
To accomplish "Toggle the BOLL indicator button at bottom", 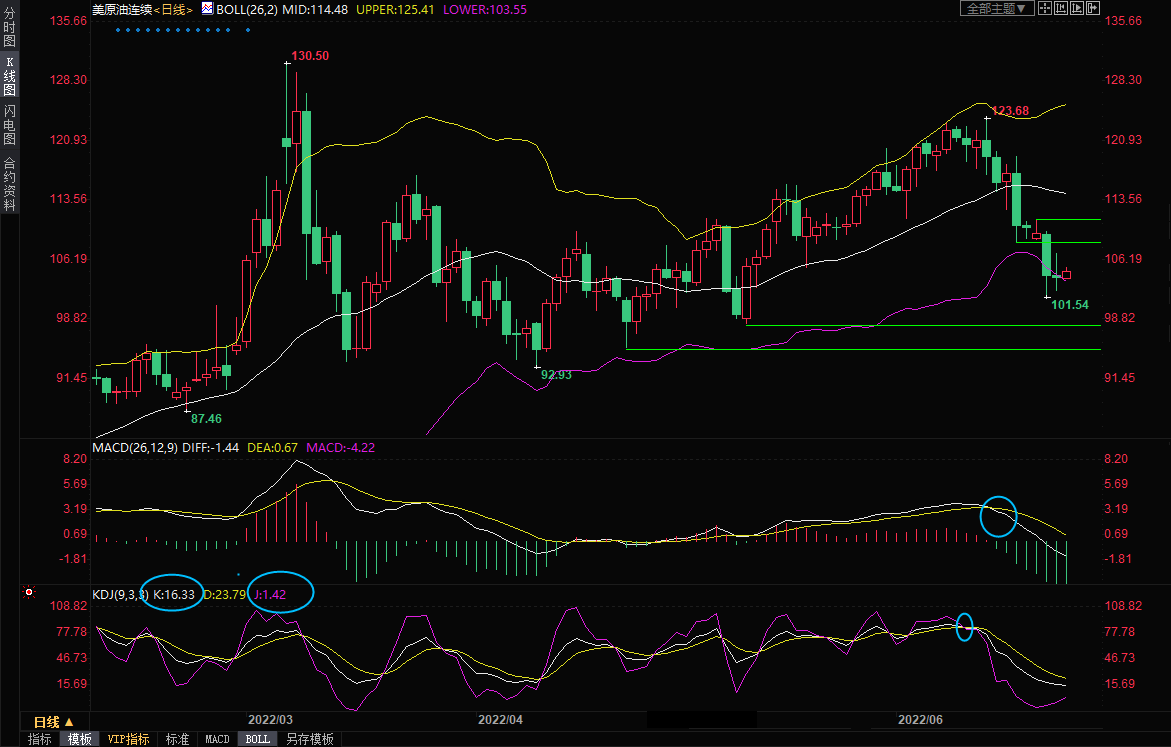I will 257,739.
